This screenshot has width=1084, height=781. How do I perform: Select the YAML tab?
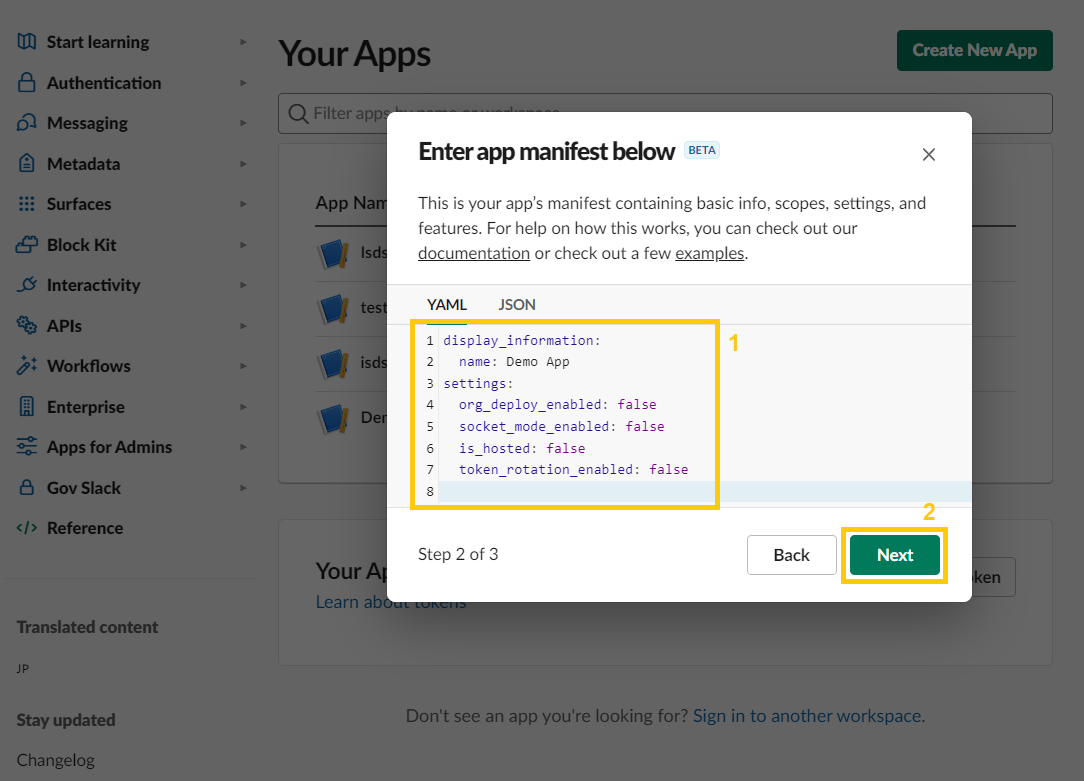coord(446,305)
